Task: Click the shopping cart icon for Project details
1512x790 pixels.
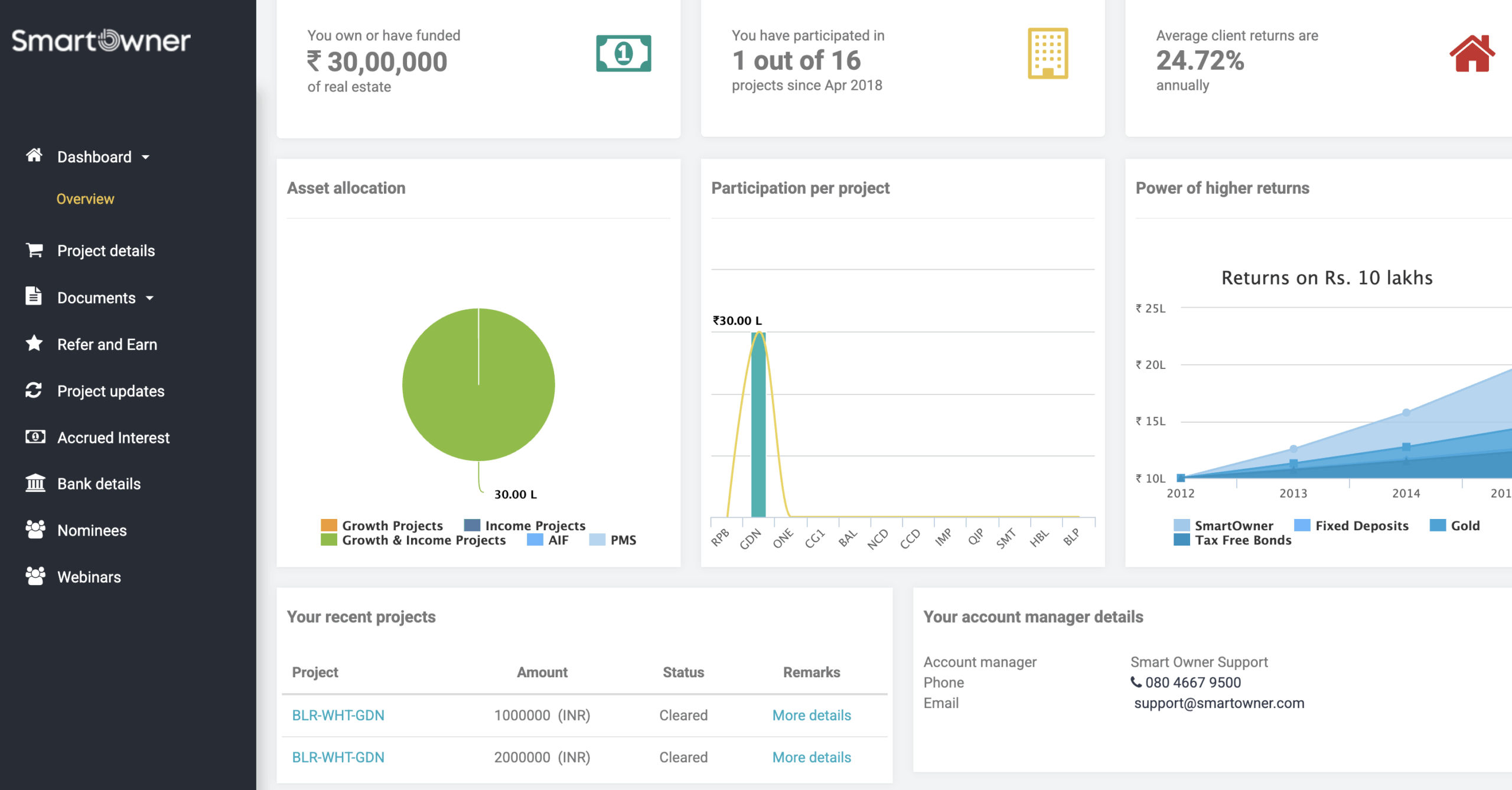Action: pyautogui.click(x=34, y=250)
